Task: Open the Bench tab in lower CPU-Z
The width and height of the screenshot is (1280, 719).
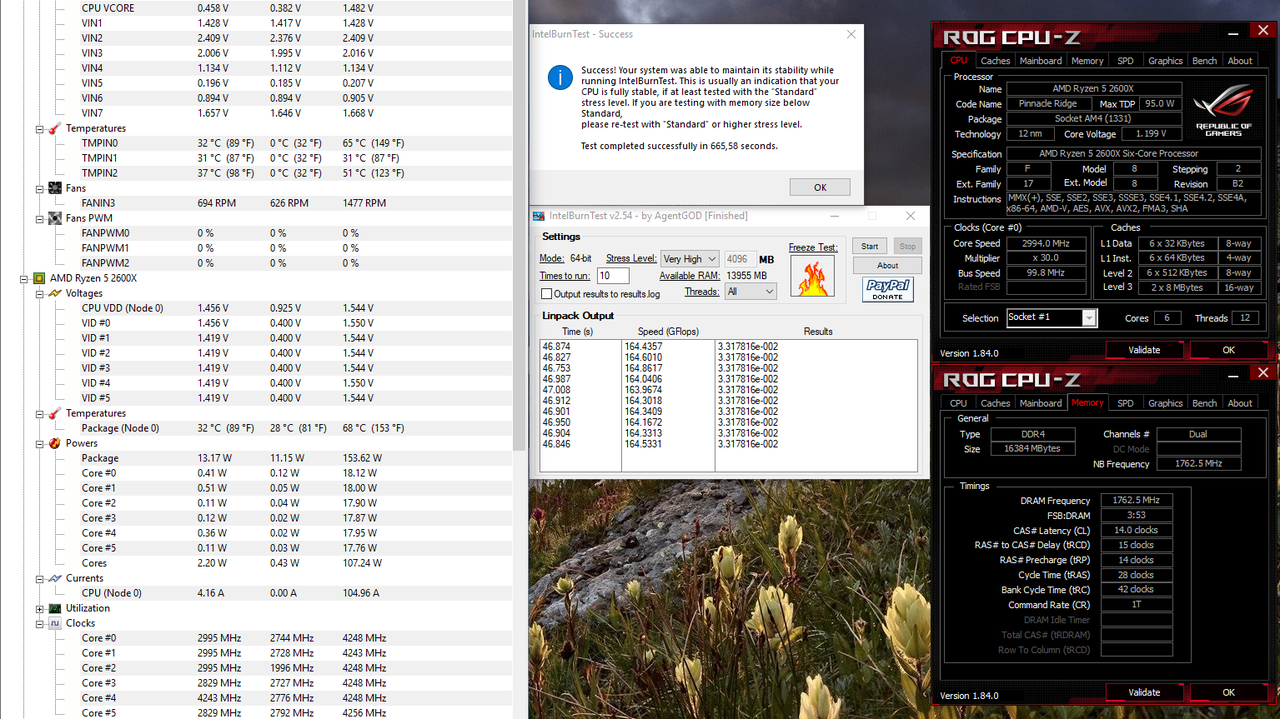Action: [1204, 403]
